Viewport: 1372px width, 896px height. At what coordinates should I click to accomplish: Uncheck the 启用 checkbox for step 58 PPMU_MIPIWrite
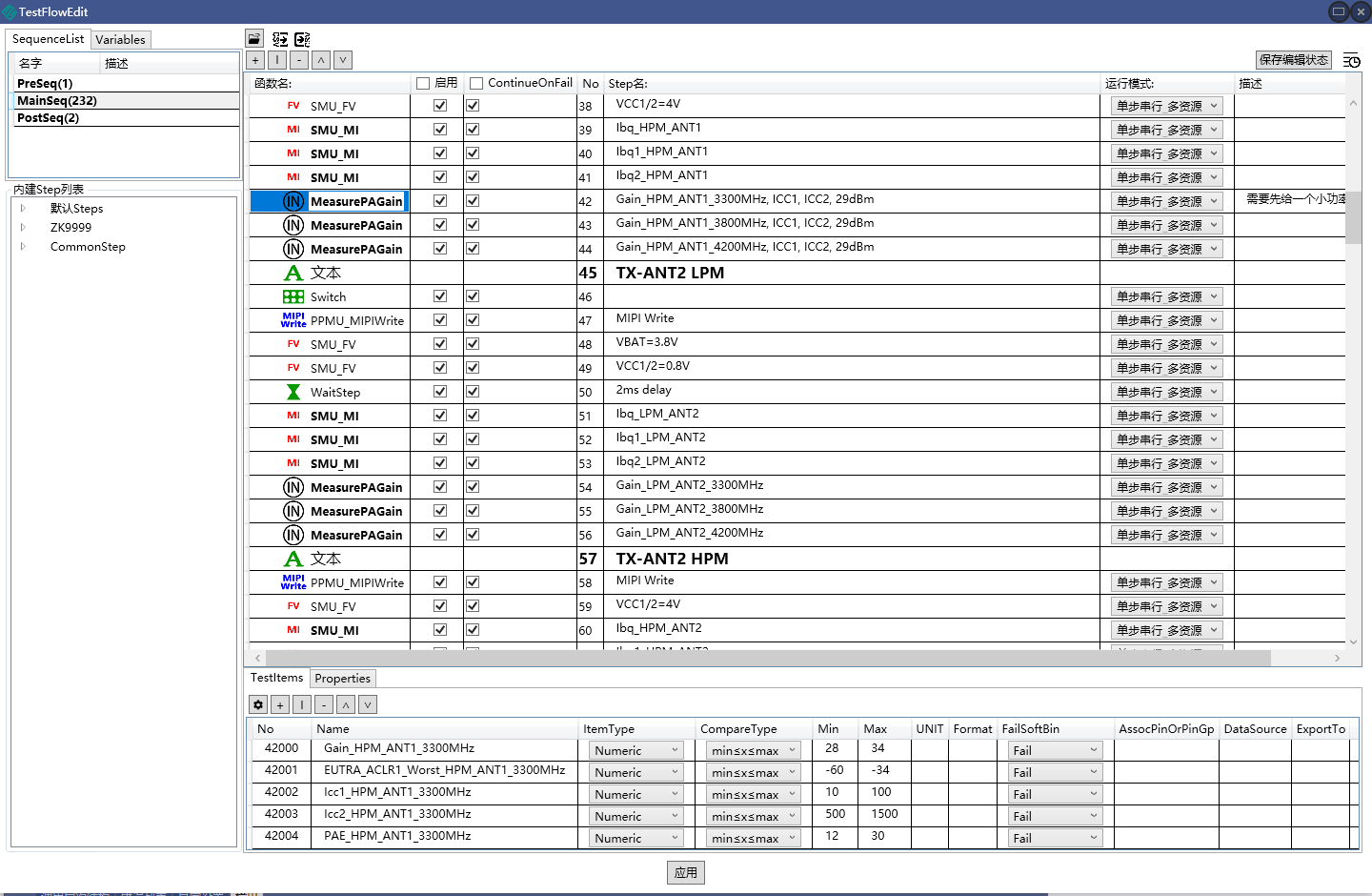coord(440,582)
